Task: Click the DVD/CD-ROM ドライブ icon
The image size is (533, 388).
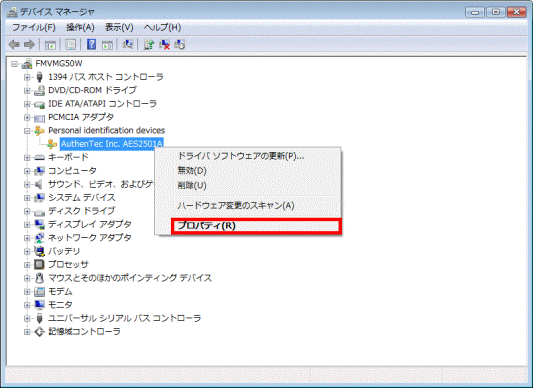Action: pos(39,90)
